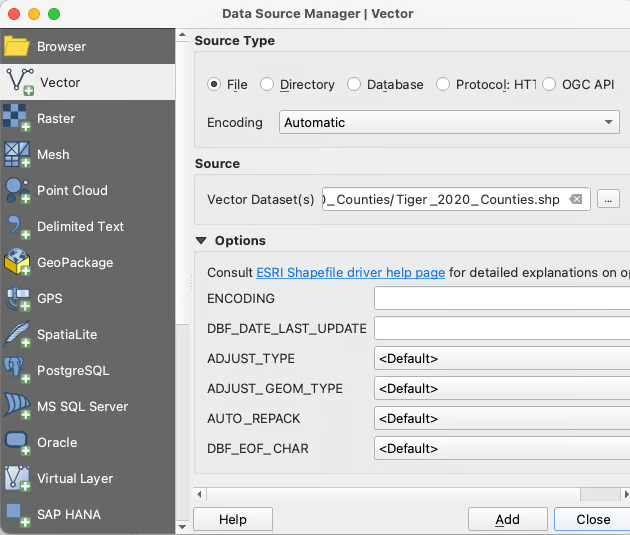Click the horizontal scrollbar right arrow
630x535 pixels.
coord(626,494)
